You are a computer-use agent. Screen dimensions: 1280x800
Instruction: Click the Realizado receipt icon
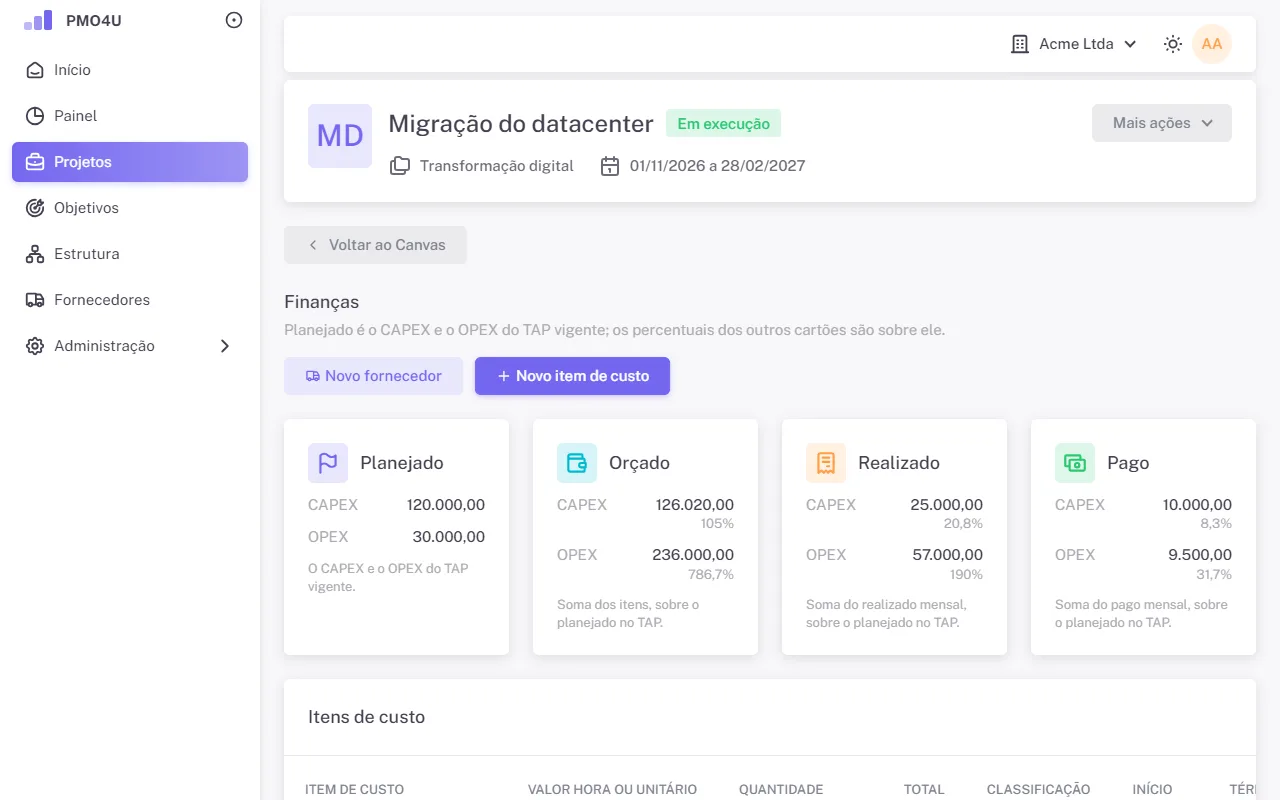pyautogui.click(x=826, y=463)
